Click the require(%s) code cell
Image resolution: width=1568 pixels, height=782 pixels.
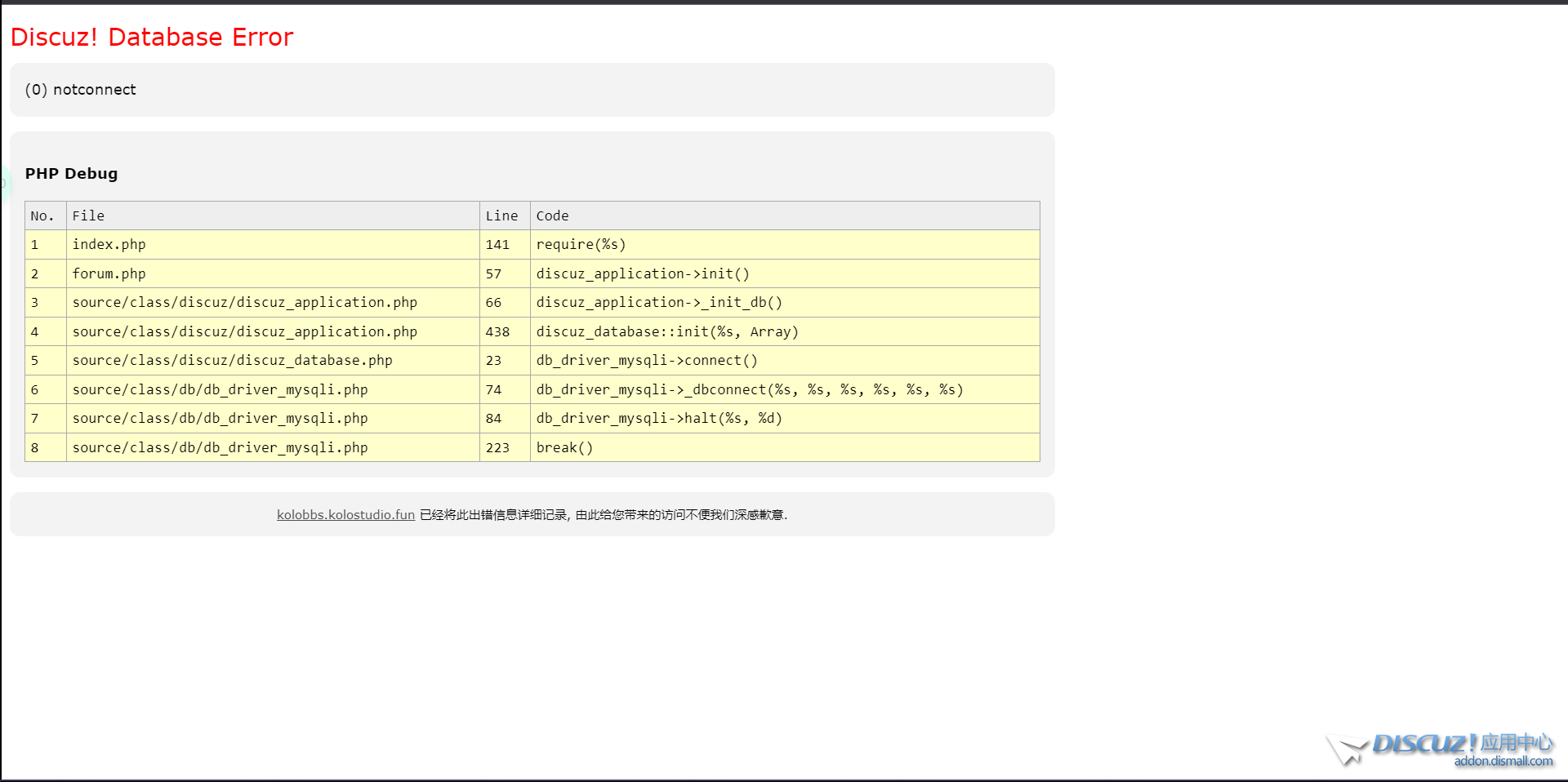click(x=581, y=245)
